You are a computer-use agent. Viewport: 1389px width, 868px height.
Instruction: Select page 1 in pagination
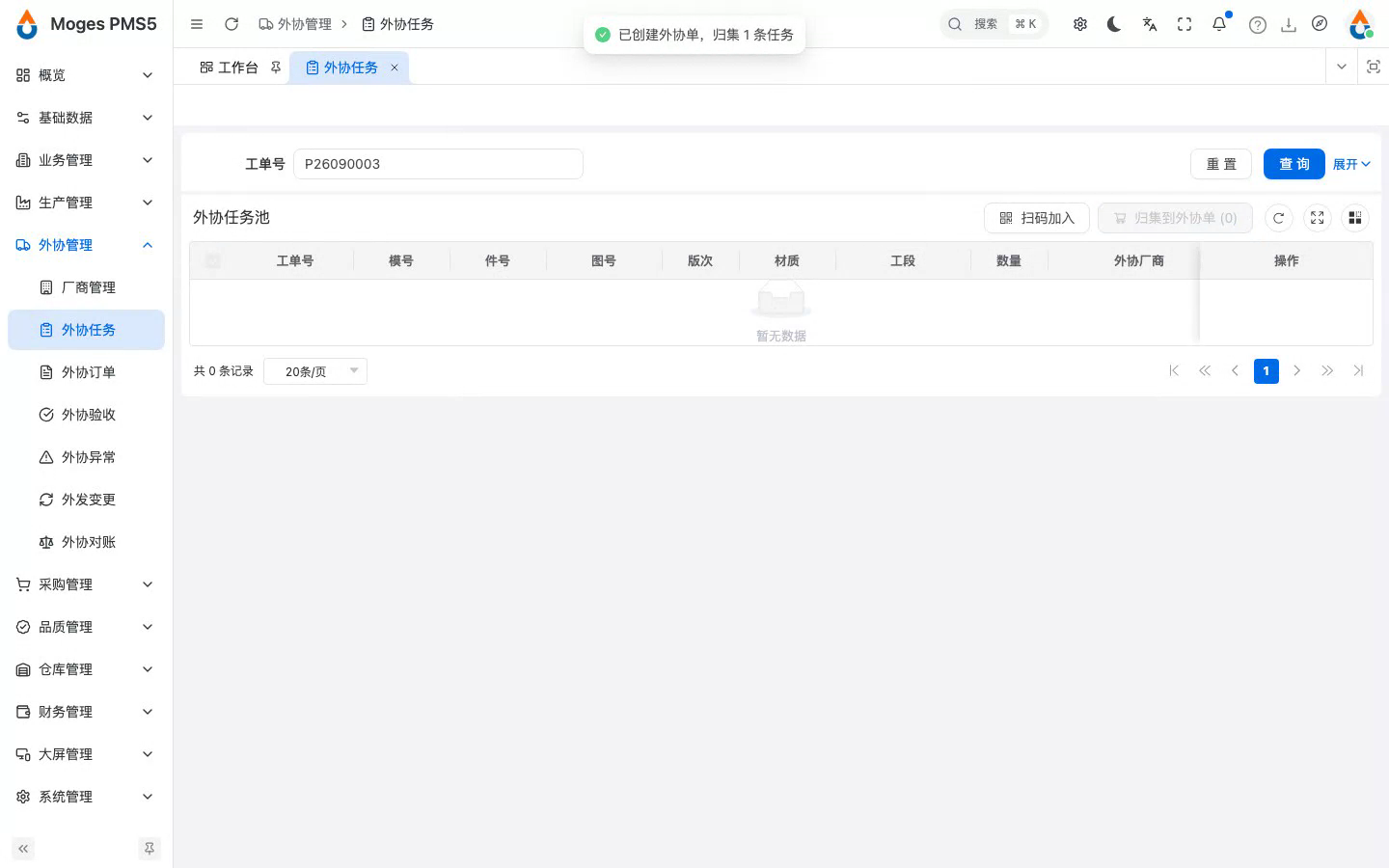point(1266,371)
